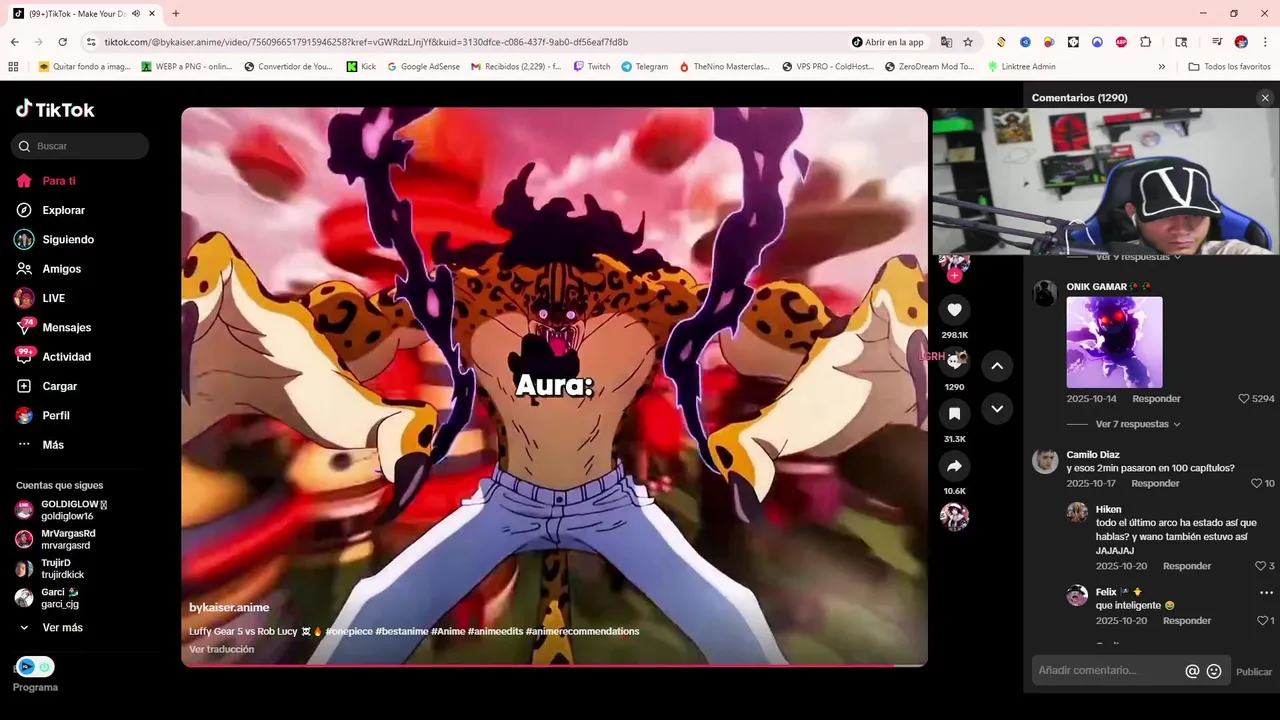Screen dimensions: 1280x720
Task: Open a new browser tab
Action: [x=176, y=13]
